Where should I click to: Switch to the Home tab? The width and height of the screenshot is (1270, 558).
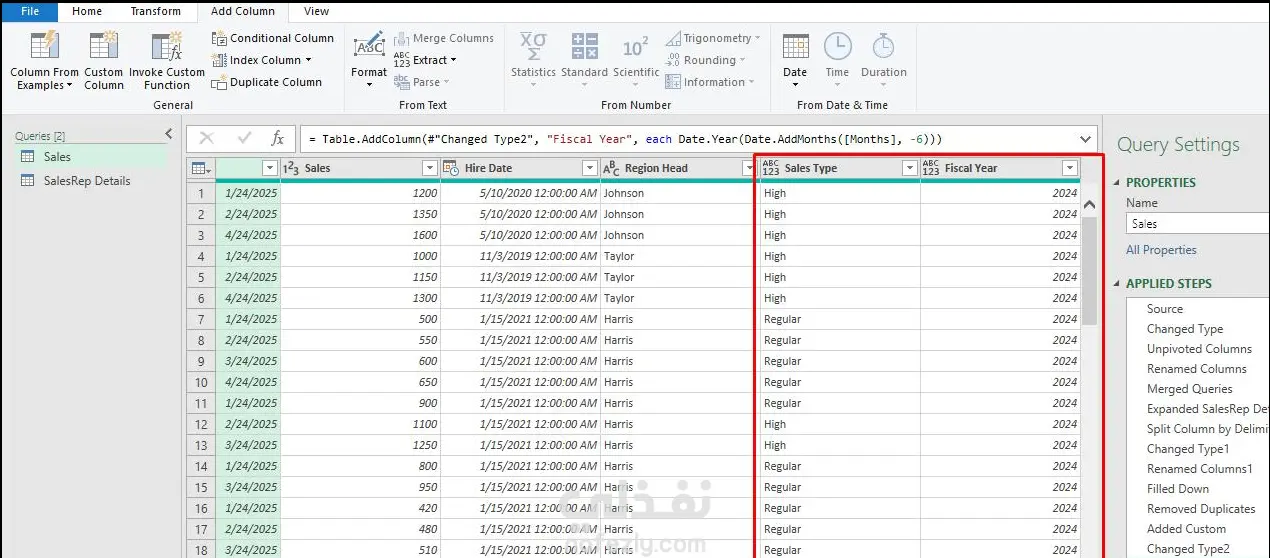[x=87, y=11]
